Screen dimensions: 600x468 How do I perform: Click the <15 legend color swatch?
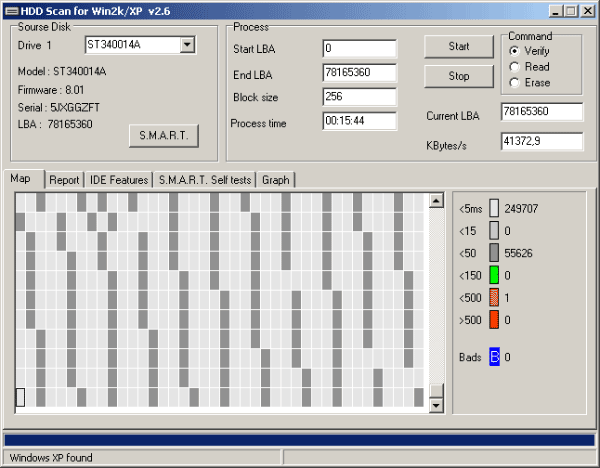click(494, 230)
